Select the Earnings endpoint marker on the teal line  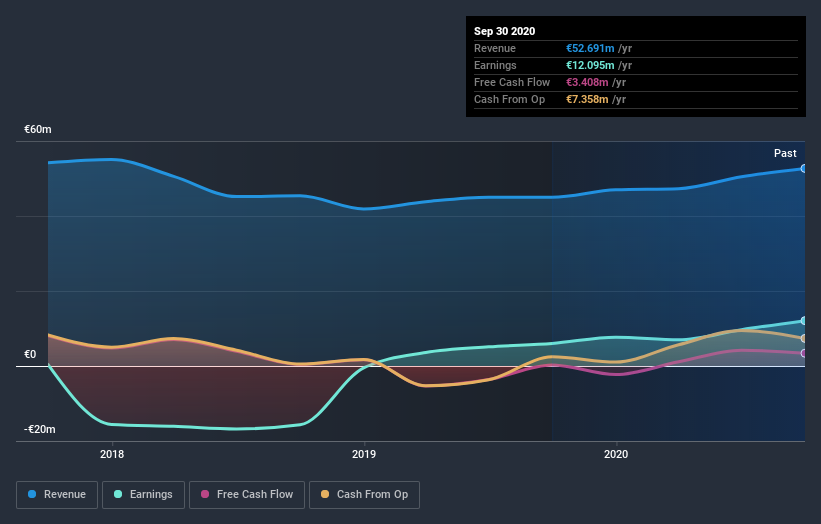(804, 320)
